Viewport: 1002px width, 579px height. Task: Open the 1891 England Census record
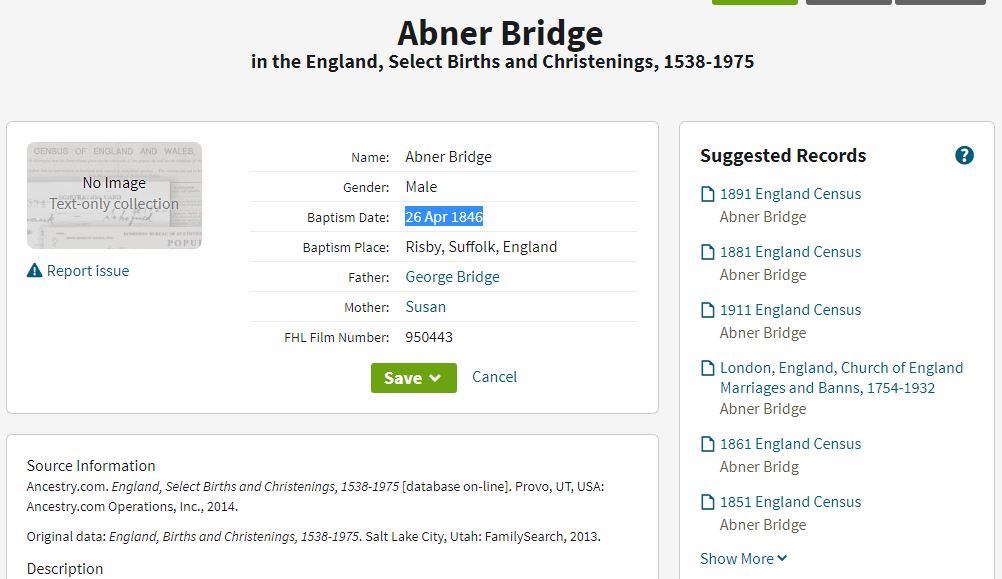[790, 194]
